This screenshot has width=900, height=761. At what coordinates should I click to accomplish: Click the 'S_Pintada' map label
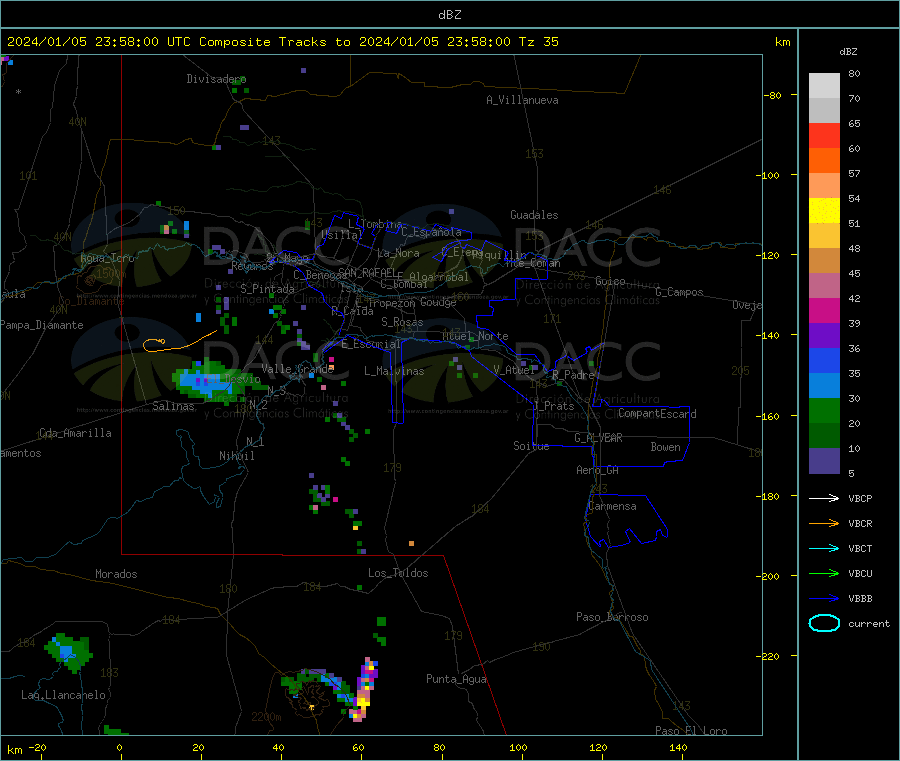(x=267, y=289)
